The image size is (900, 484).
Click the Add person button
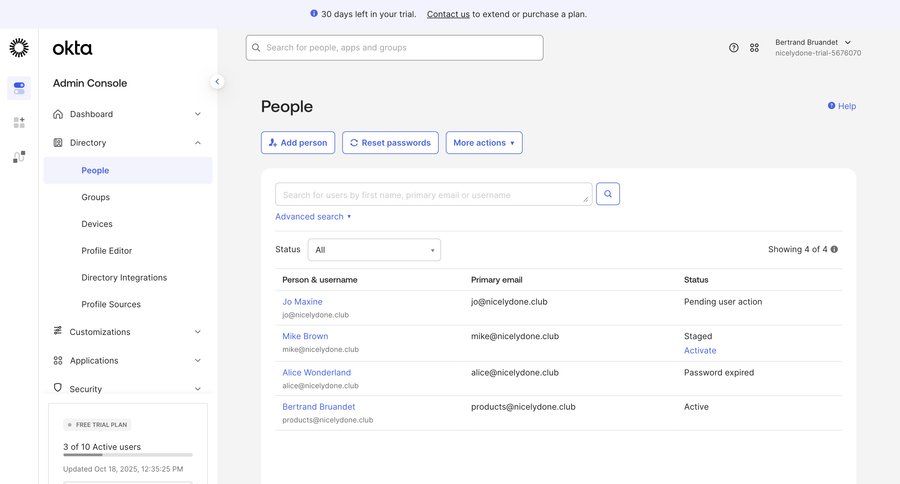298,143
